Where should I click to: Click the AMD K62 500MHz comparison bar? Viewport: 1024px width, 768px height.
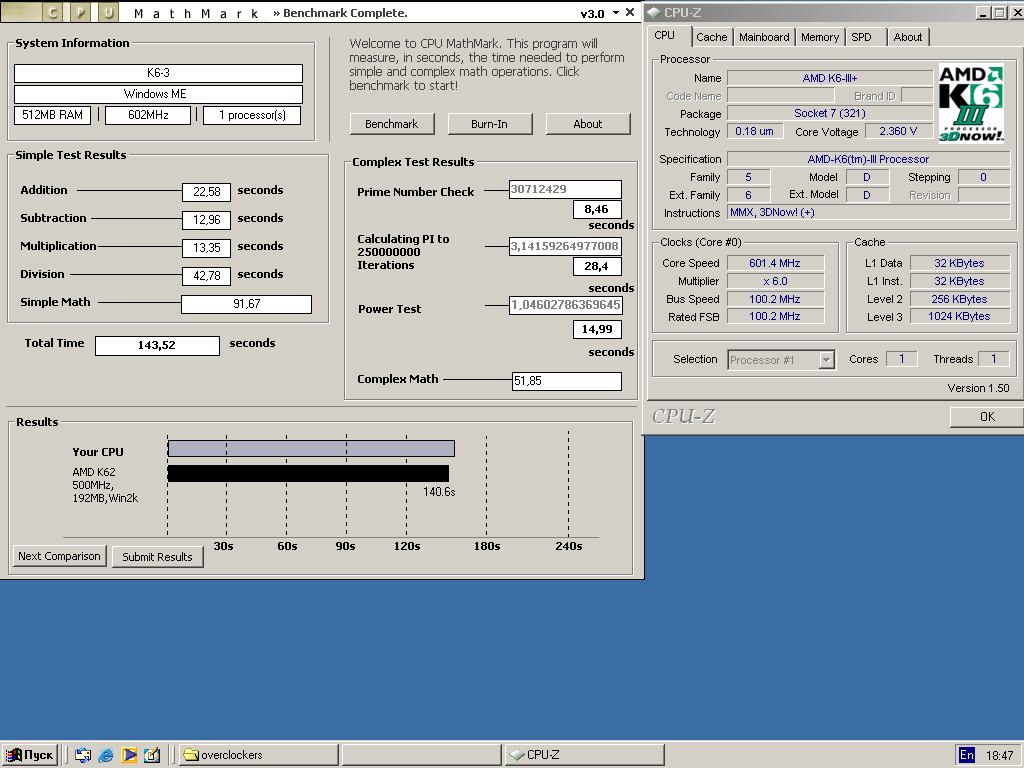tap(308, 473)
